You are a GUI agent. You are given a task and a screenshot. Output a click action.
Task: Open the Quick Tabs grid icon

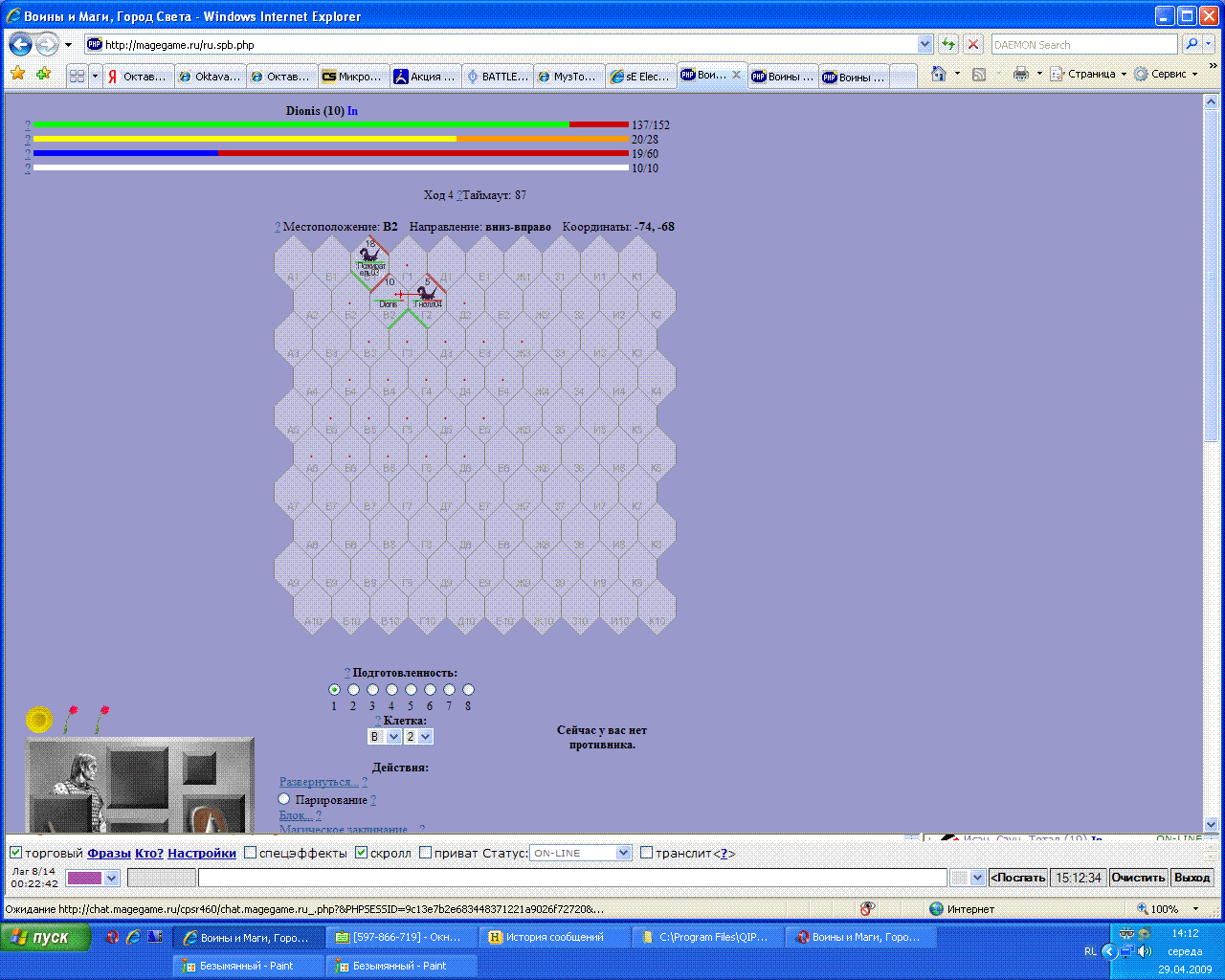coord(78,77)
